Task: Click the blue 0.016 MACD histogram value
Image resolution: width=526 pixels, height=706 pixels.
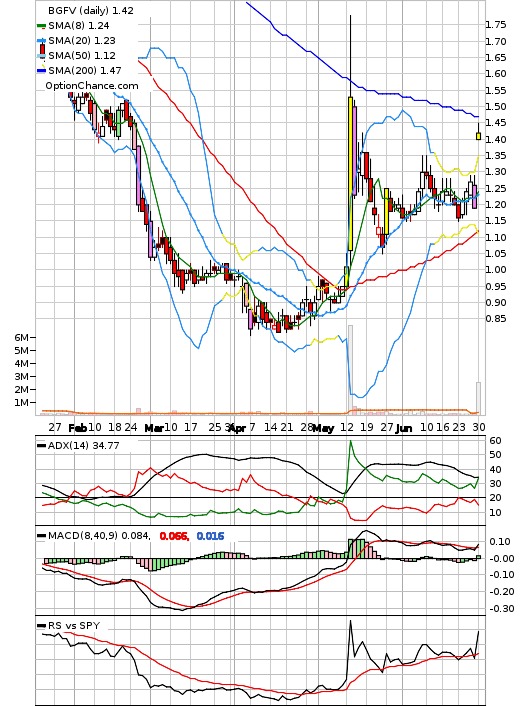Action: (x=210, y=536)
